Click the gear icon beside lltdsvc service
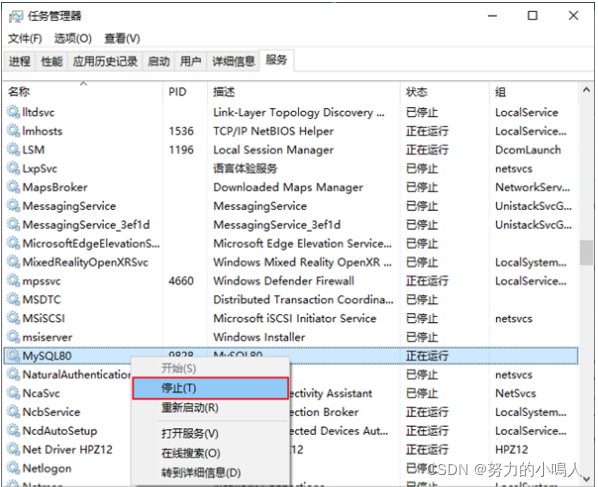 tap(13, 112)
